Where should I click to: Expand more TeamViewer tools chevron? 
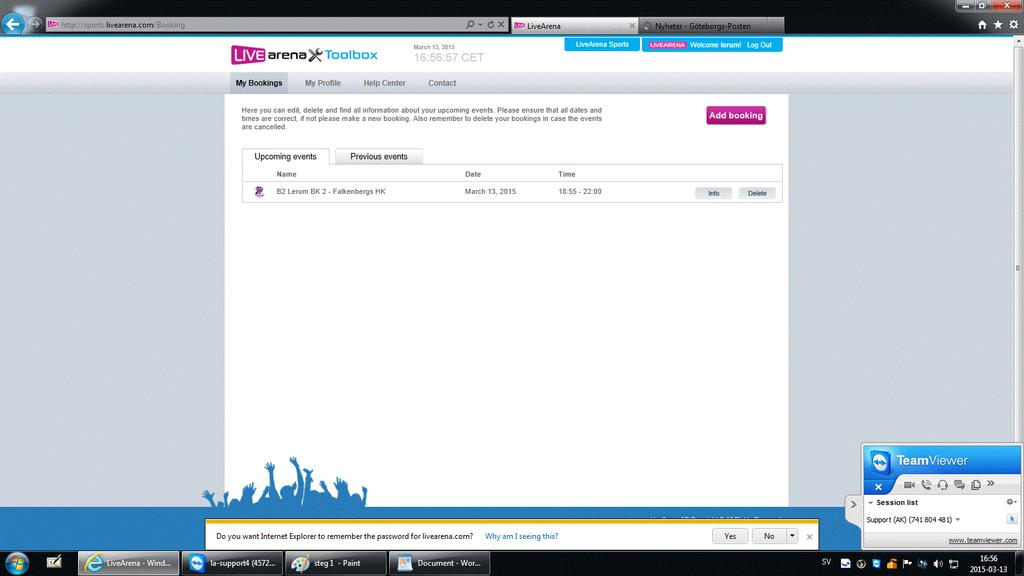pyautogui.click(x=991, y=484)
